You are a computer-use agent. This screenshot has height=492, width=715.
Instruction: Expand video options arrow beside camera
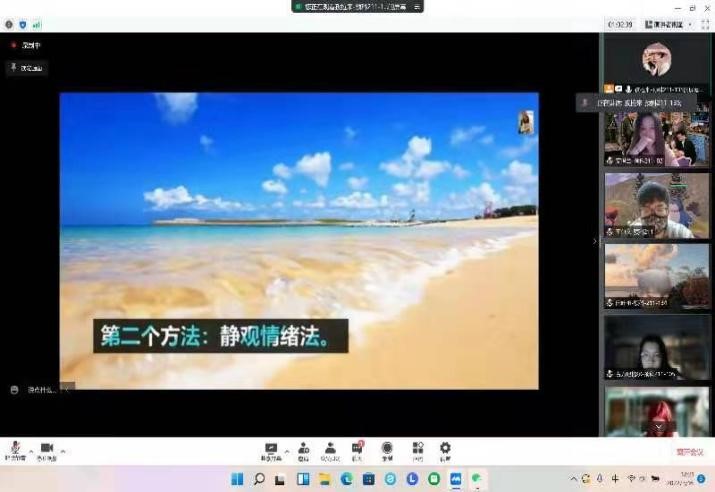point(63,451)
